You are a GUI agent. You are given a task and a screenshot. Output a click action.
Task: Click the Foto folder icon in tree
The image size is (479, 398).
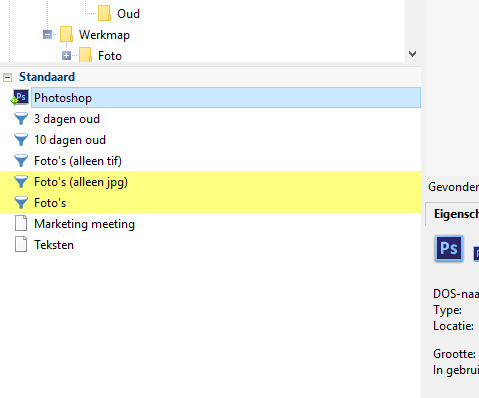(x=86, y=55)
